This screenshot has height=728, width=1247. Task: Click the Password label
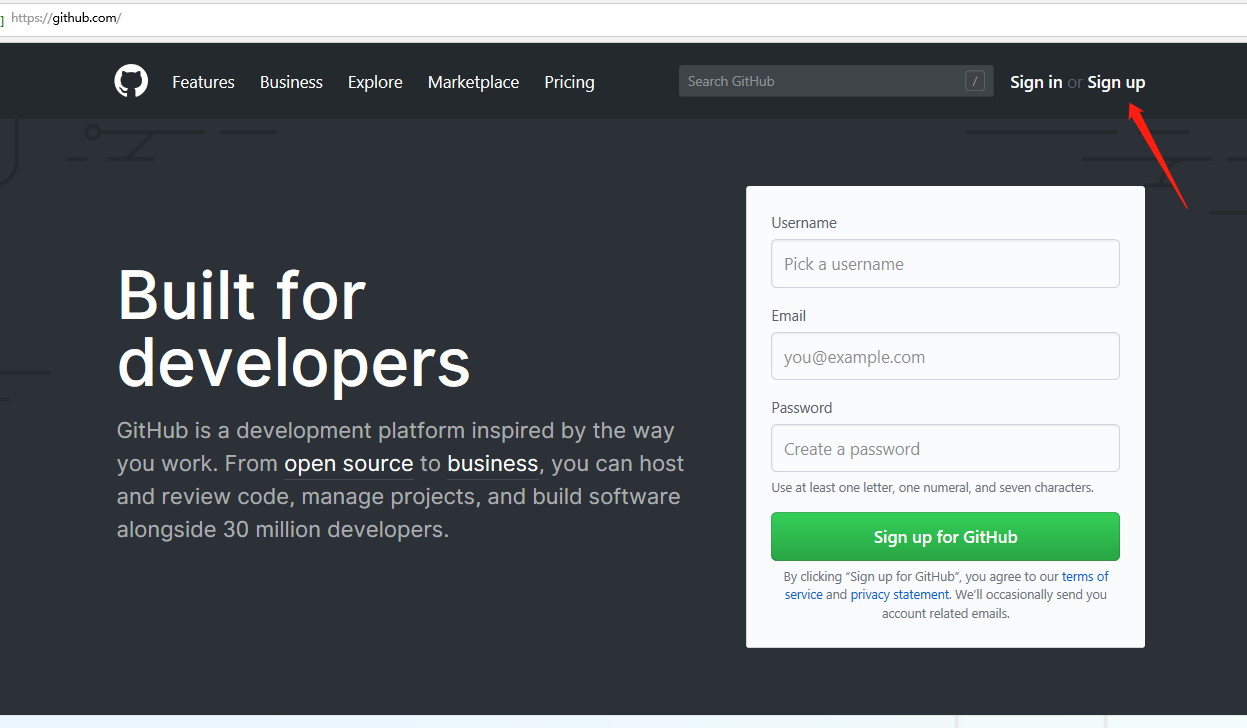[801, 408]
